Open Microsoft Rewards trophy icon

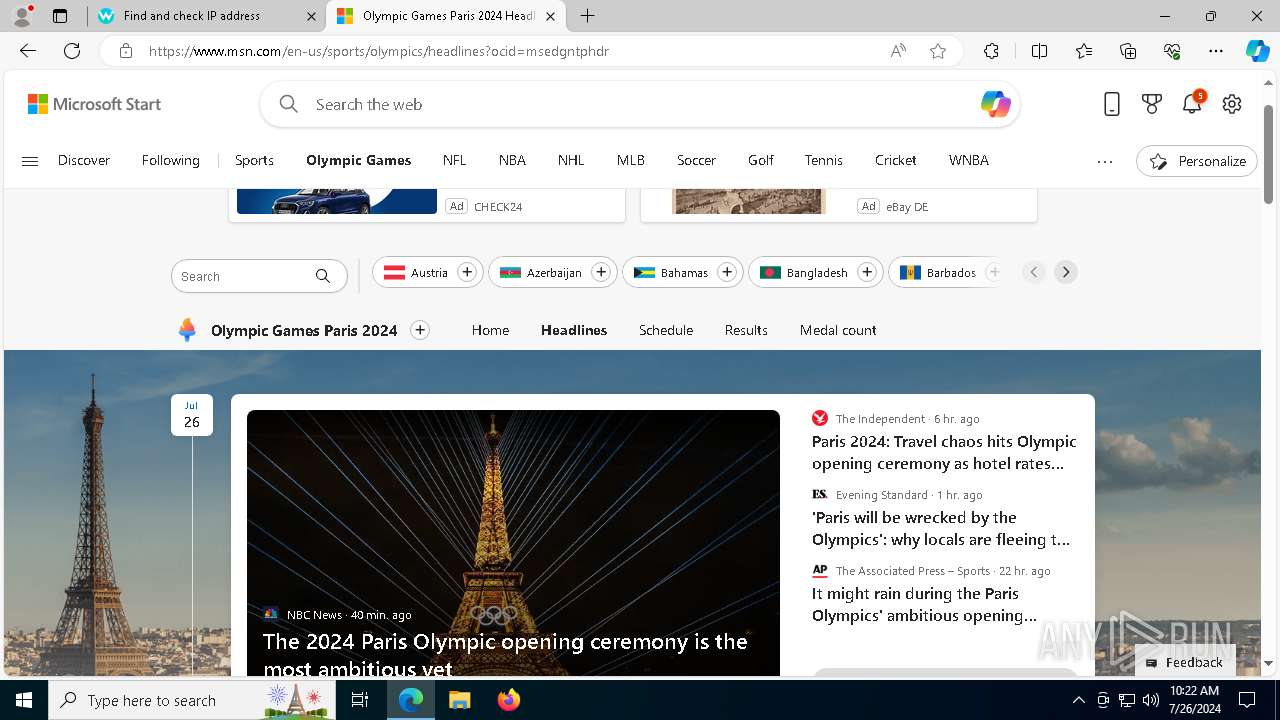1152,104
